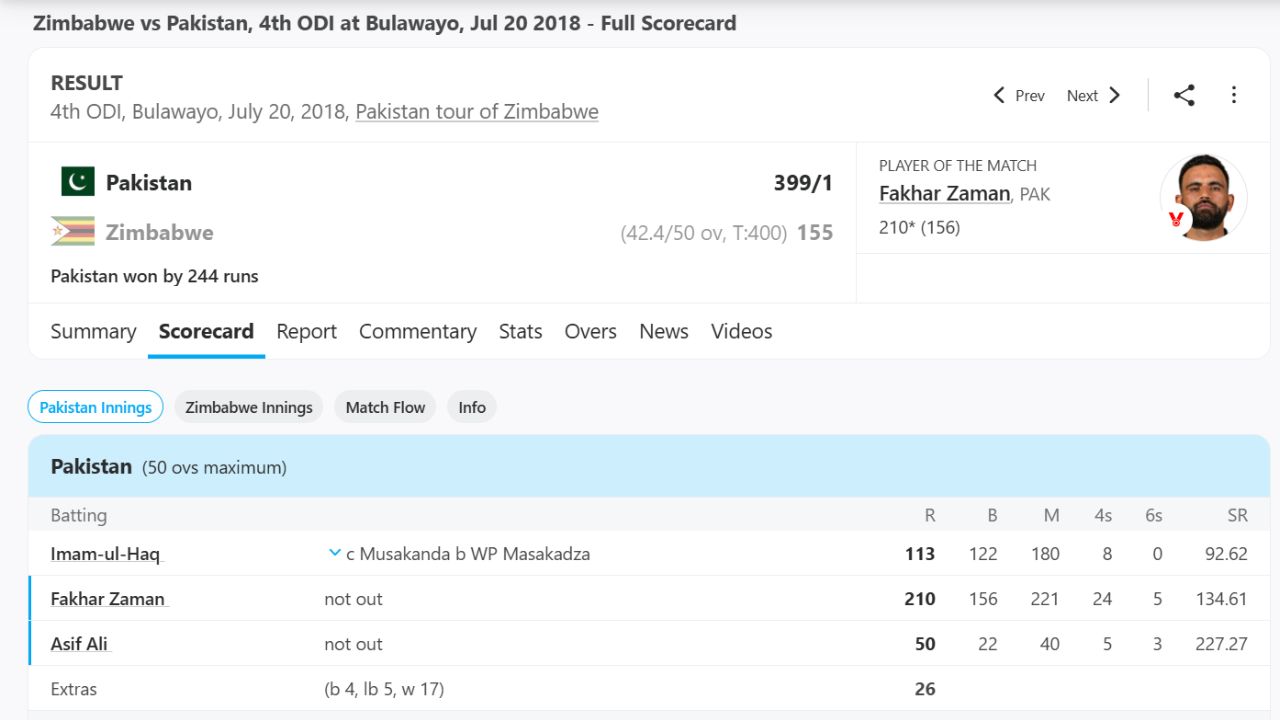The image size is (1280, 720).
Task: Open Asif Ali's player profile
Action: tap(79, 644)
